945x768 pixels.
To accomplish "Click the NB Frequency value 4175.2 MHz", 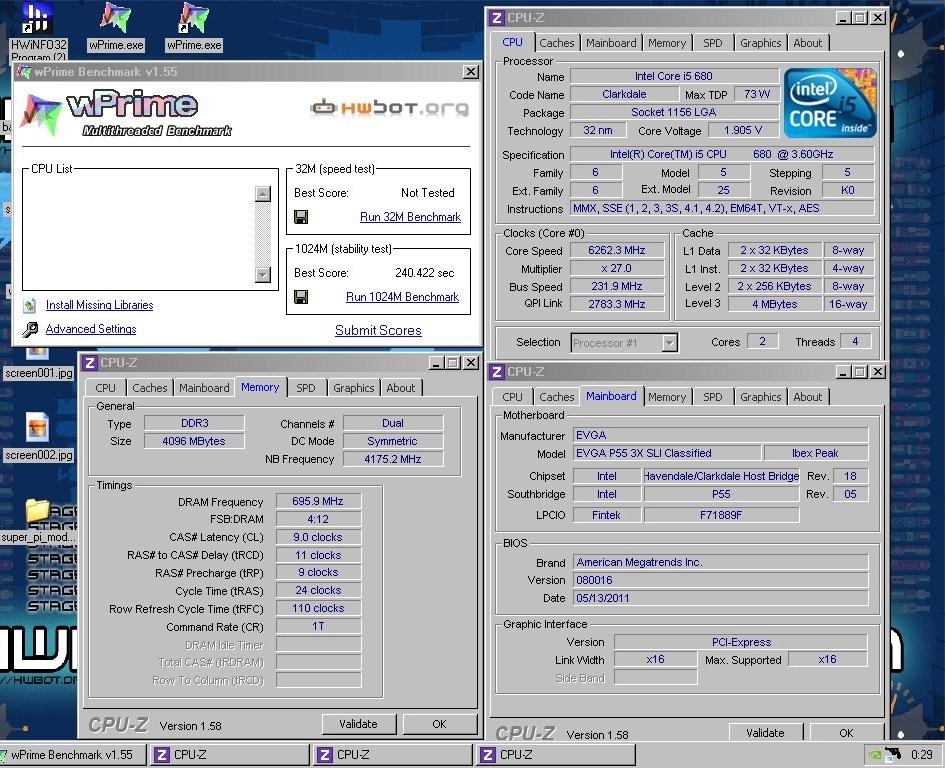I will pyautogui.click(x=393, y=459).
